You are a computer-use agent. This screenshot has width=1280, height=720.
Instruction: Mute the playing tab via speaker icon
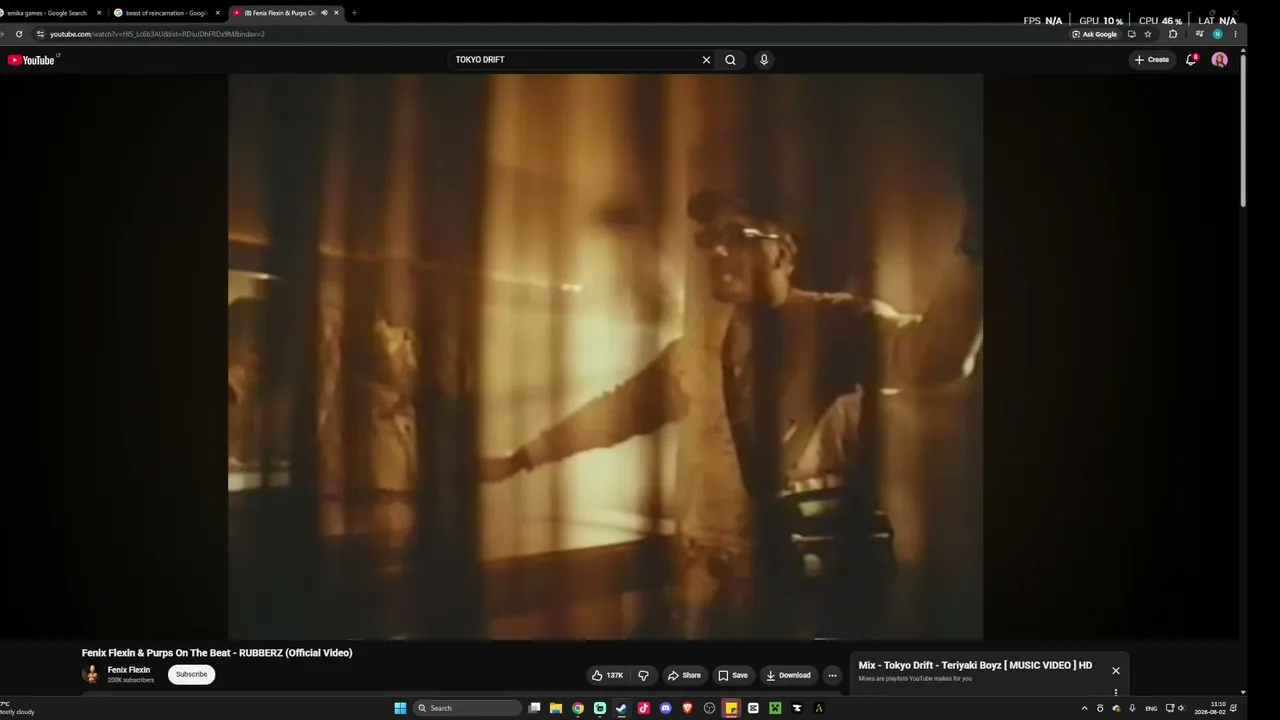(324, 13)
